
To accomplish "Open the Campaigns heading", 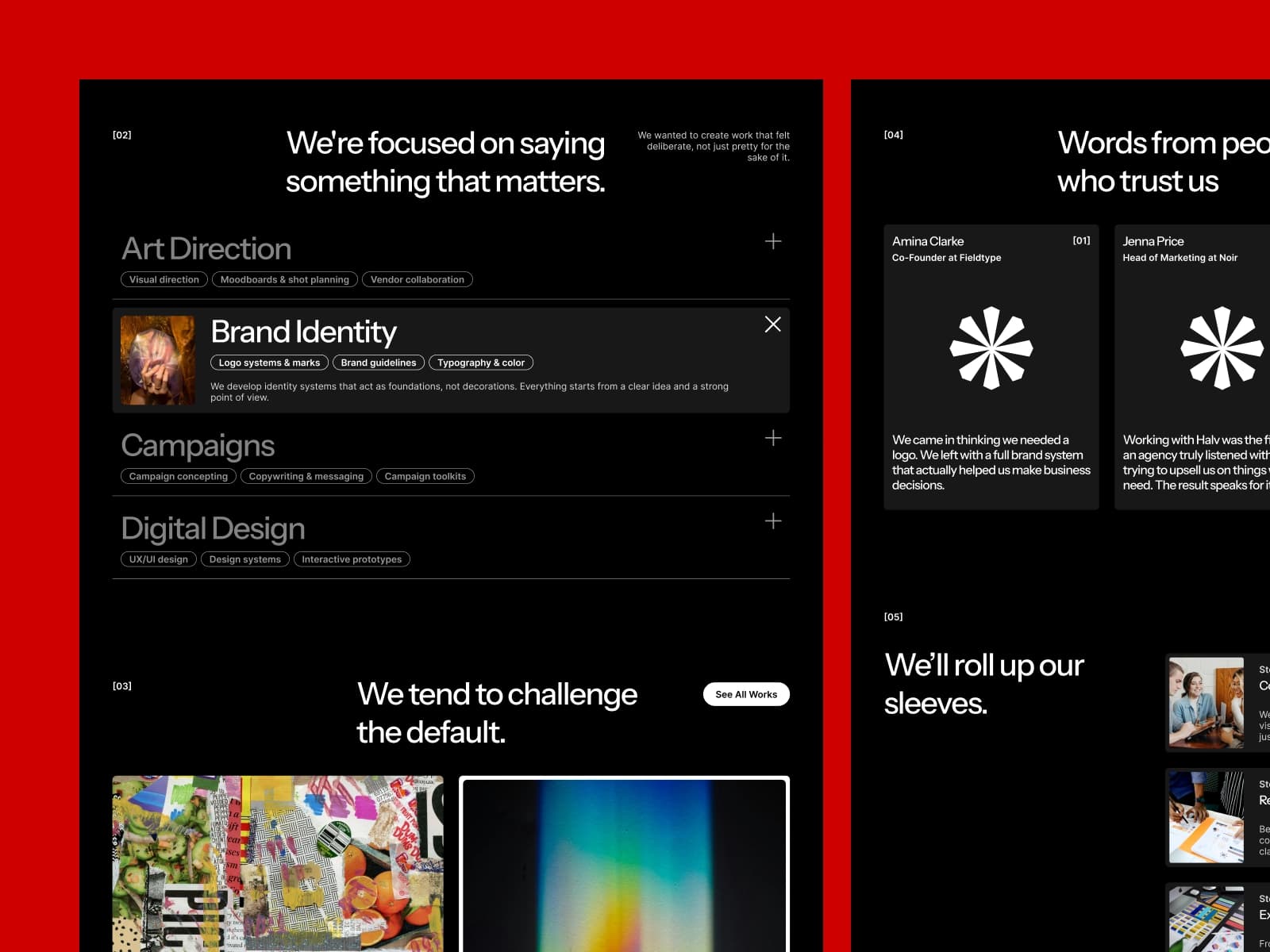I will pos(198,446).
